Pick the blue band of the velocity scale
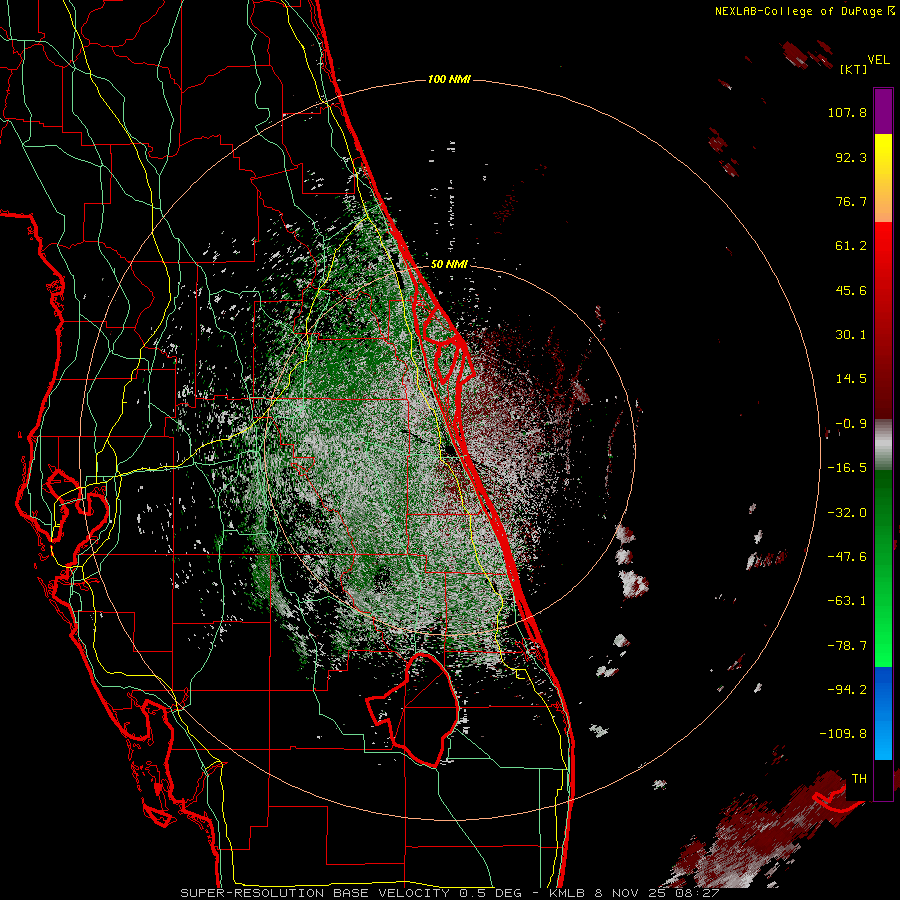The image size is (900, 900). click(x=883, y=713)
